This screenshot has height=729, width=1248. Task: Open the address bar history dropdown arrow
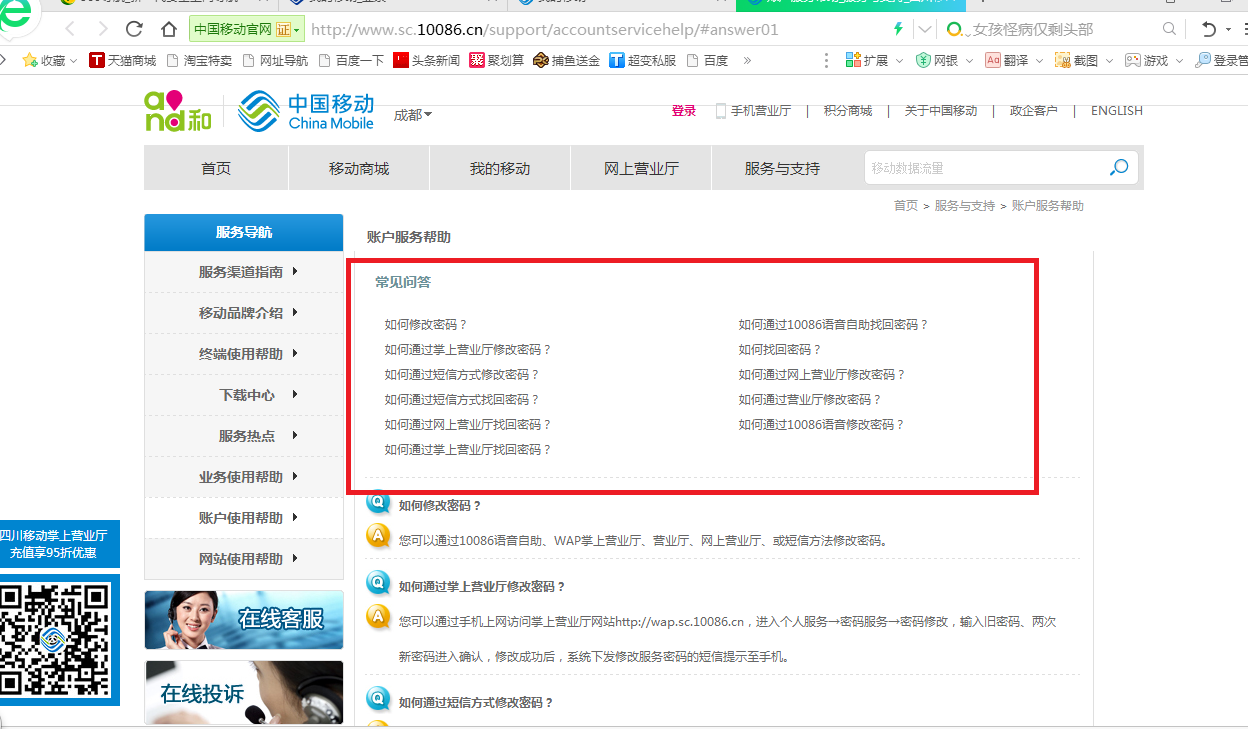(925, 29)
